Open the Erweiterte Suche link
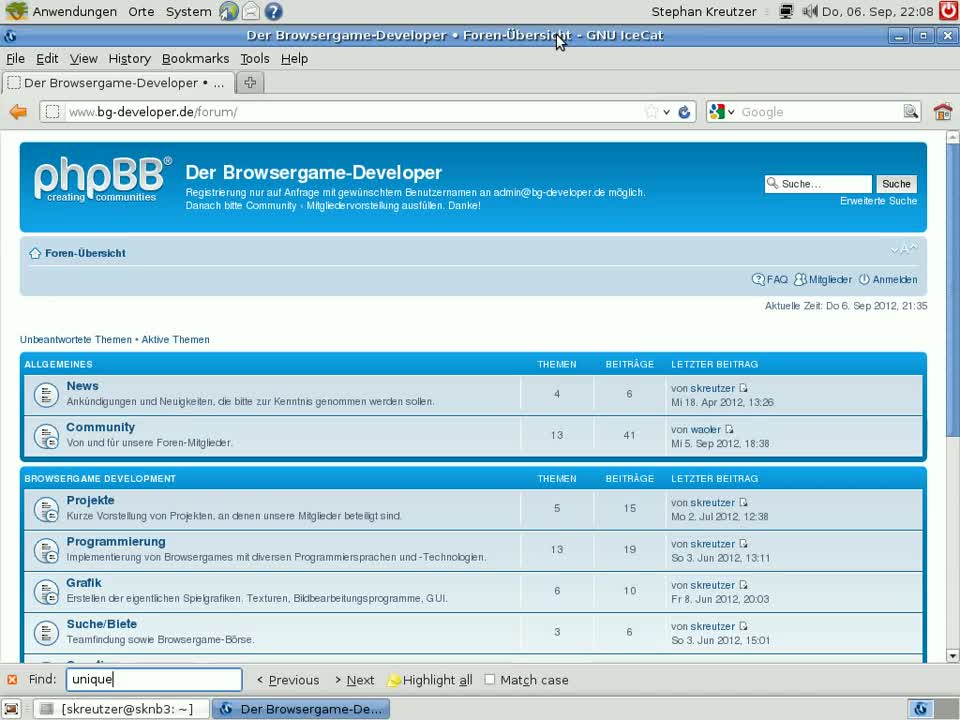 (x=878, y=201)
